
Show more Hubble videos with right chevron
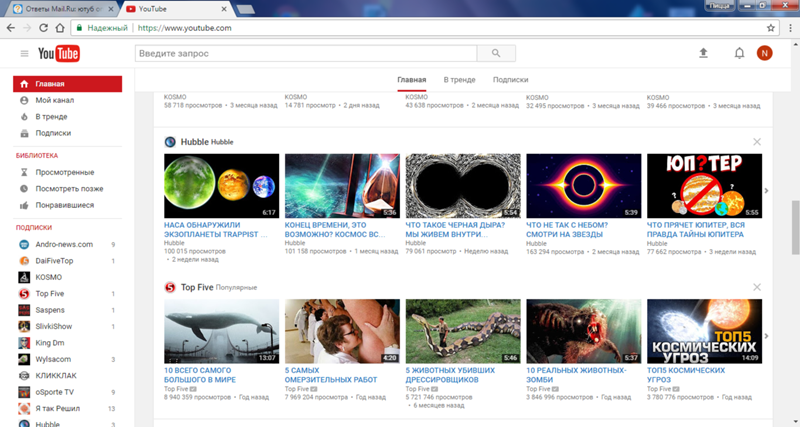coord(766,191)
